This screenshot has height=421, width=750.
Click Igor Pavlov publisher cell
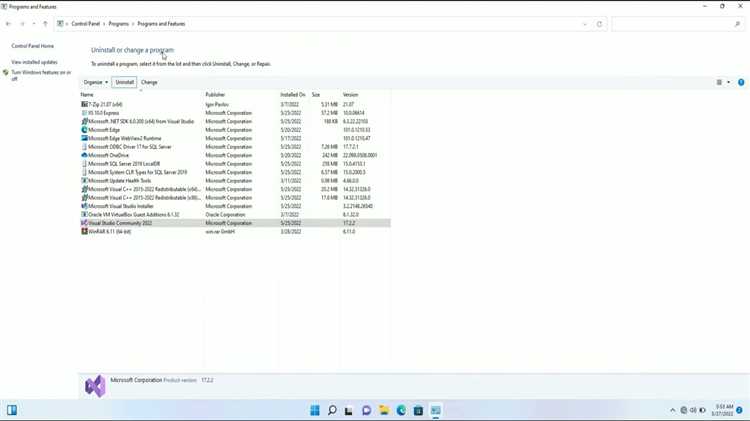point(217,104)
